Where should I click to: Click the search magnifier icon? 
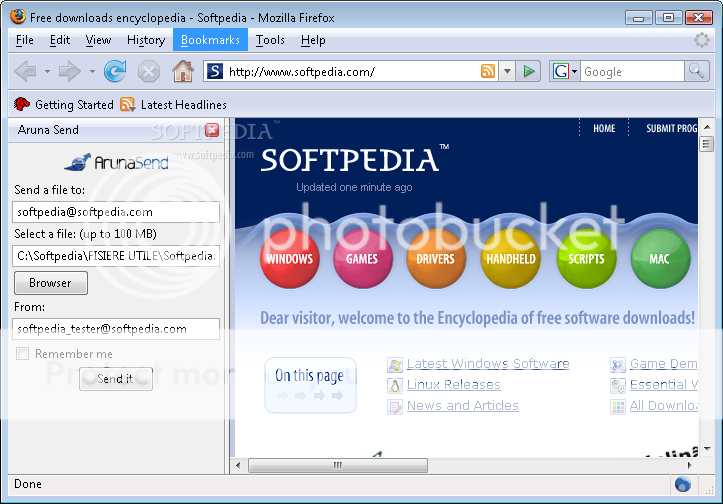(x=696, y=71)
